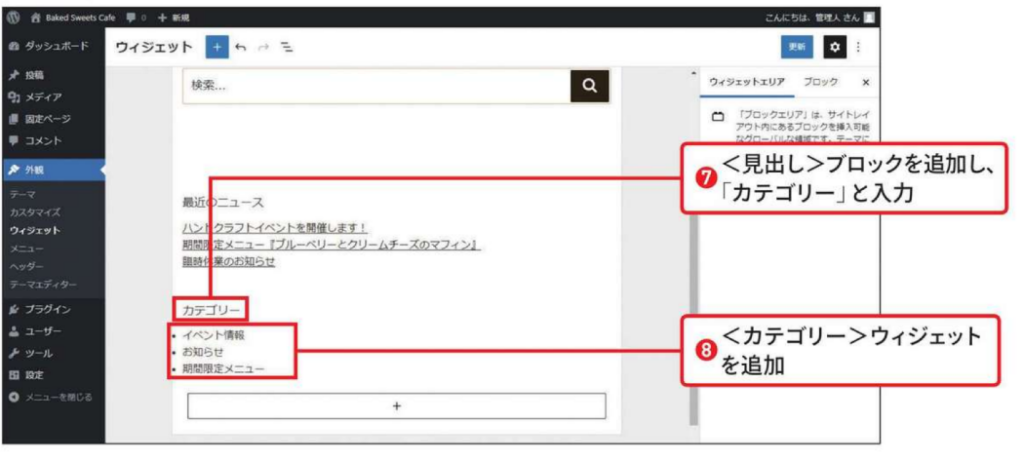
Task: Click the WordPress logo in the admin bar
Action: pyautogui.click(x=13, y=17)
